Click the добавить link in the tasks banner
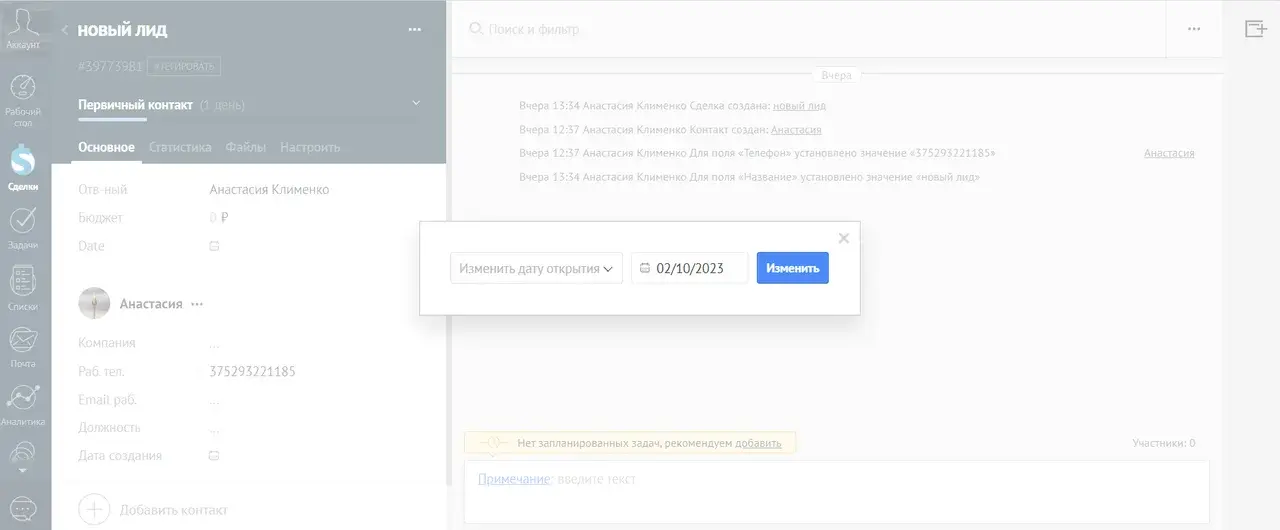 click(x=758, y=443)
